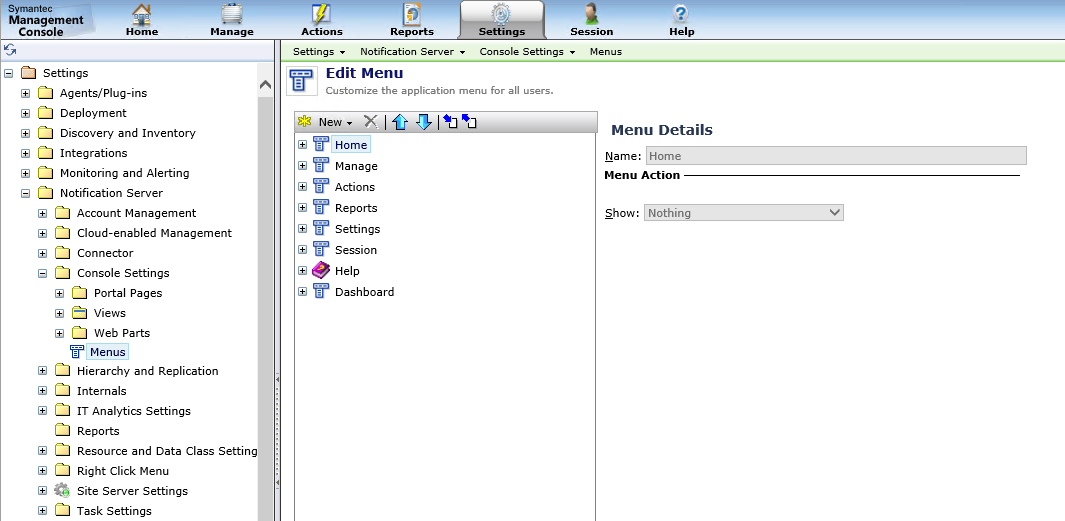Click the left tree vertical scrollbar
Screen dimensions: 1065x521
coord(265,300)
